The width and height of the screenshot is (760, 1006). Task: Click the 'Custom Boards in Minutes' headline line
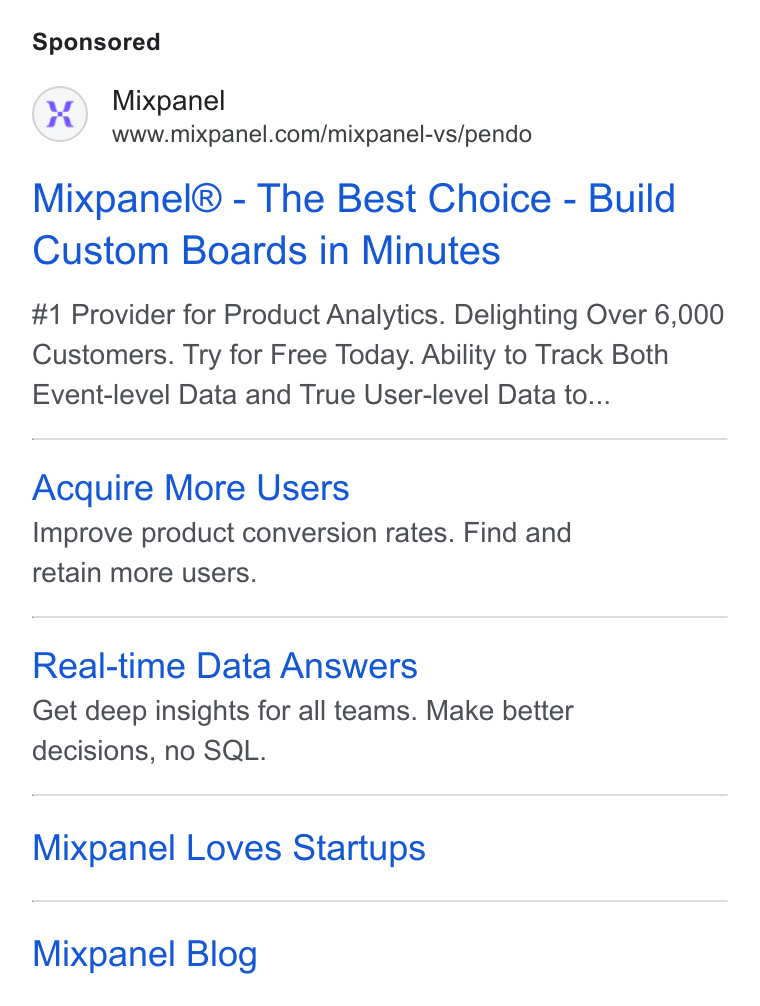click(266, 250)
